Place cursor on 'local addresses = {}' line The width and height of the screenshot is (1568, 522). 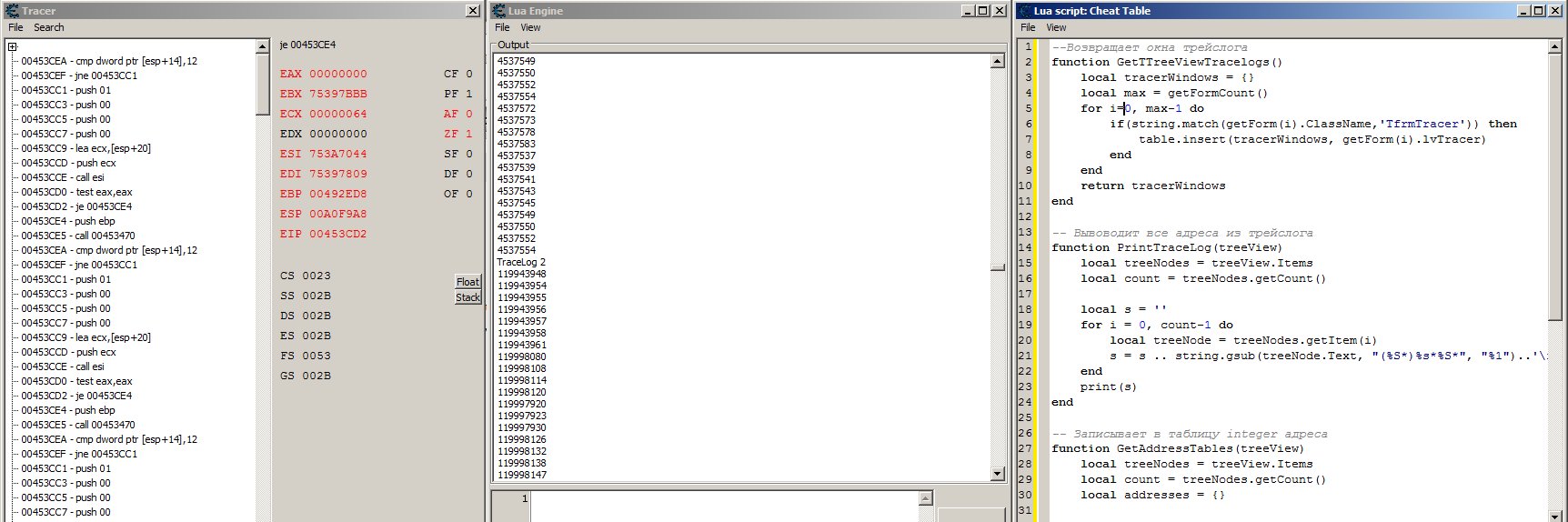1153,495
